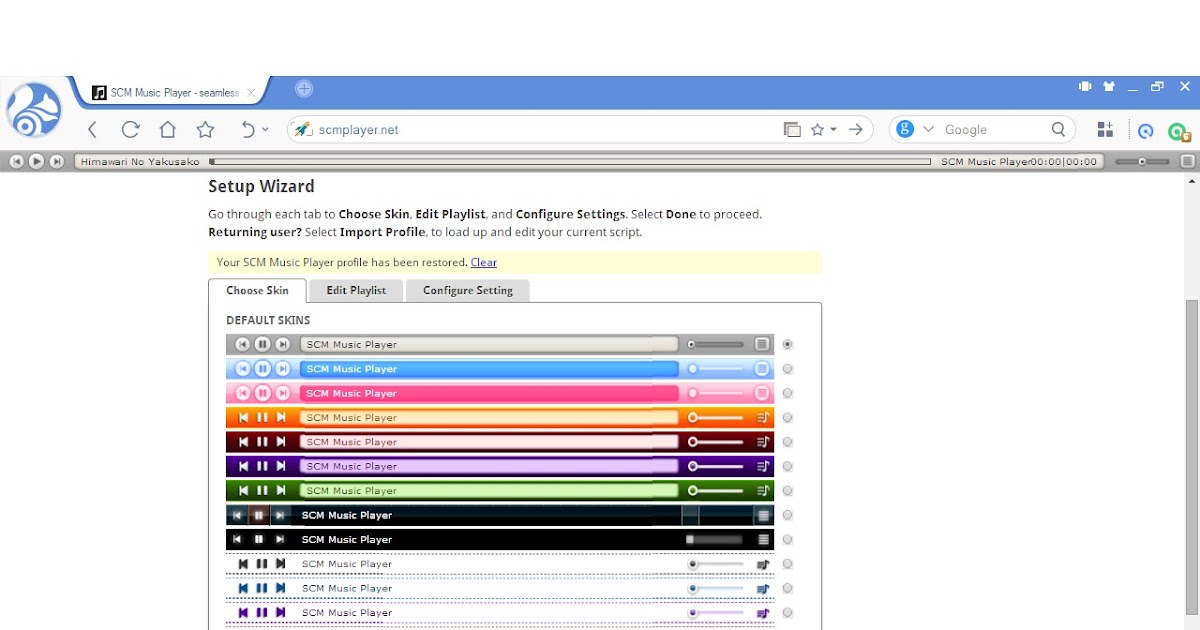Click the magnifier search icon
Screen dimensions: 1200x630
click(1059, 129)
